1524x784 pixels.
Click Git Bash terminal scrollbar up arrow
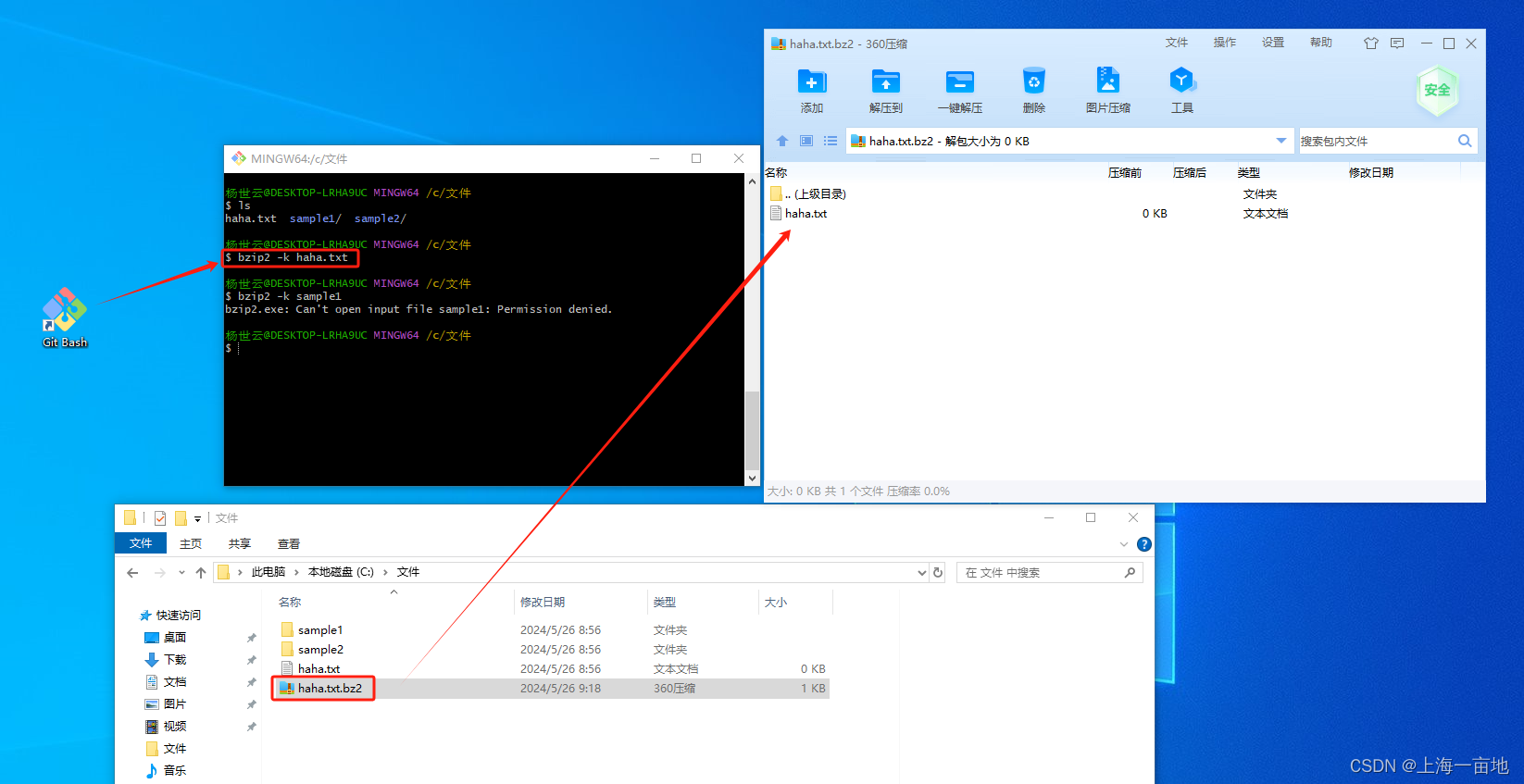coord(752,181)
